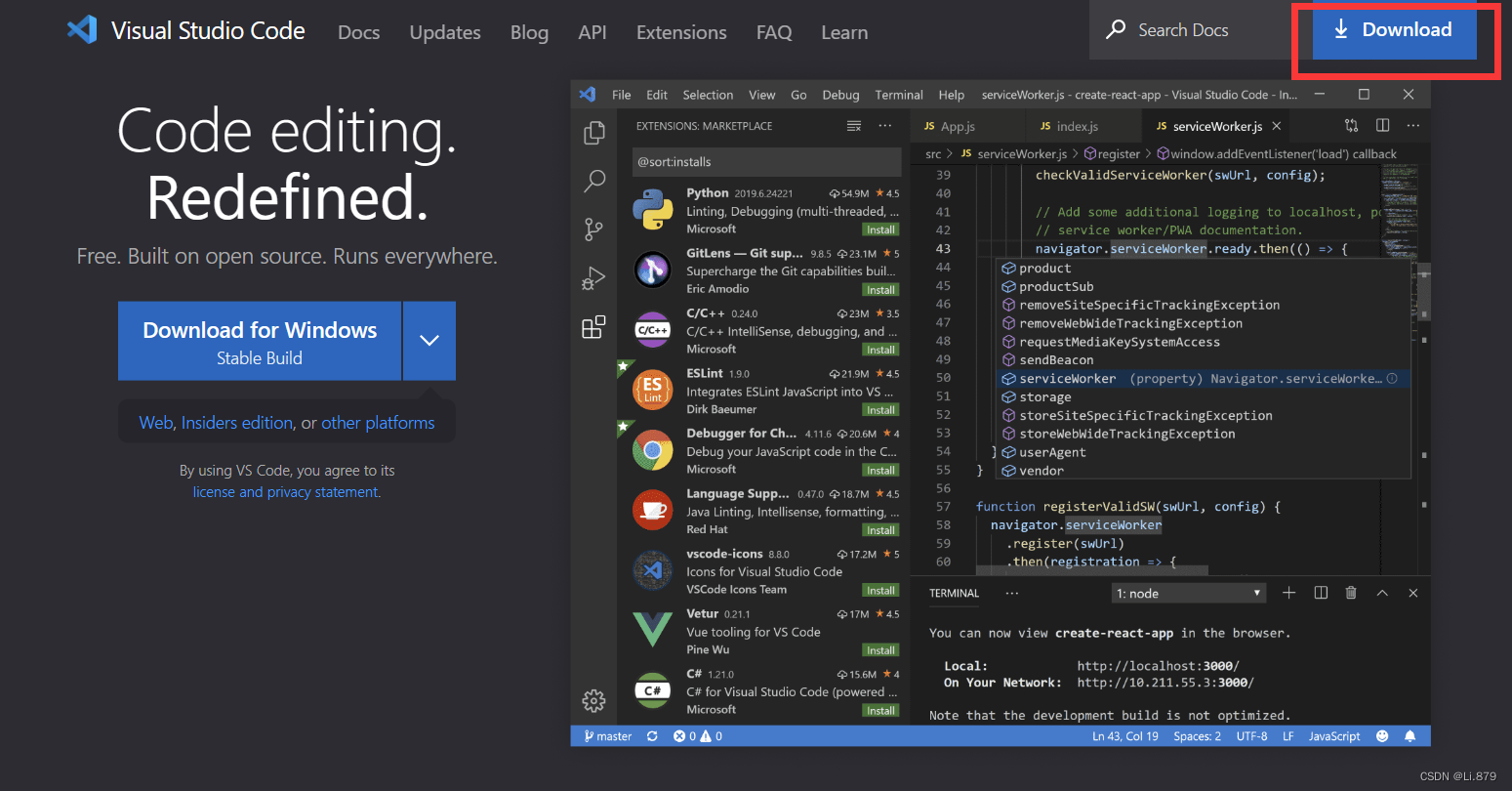The image size is (1512, 791).
Task: Open editor more actions ellipsis
Action: point(1413,125)
